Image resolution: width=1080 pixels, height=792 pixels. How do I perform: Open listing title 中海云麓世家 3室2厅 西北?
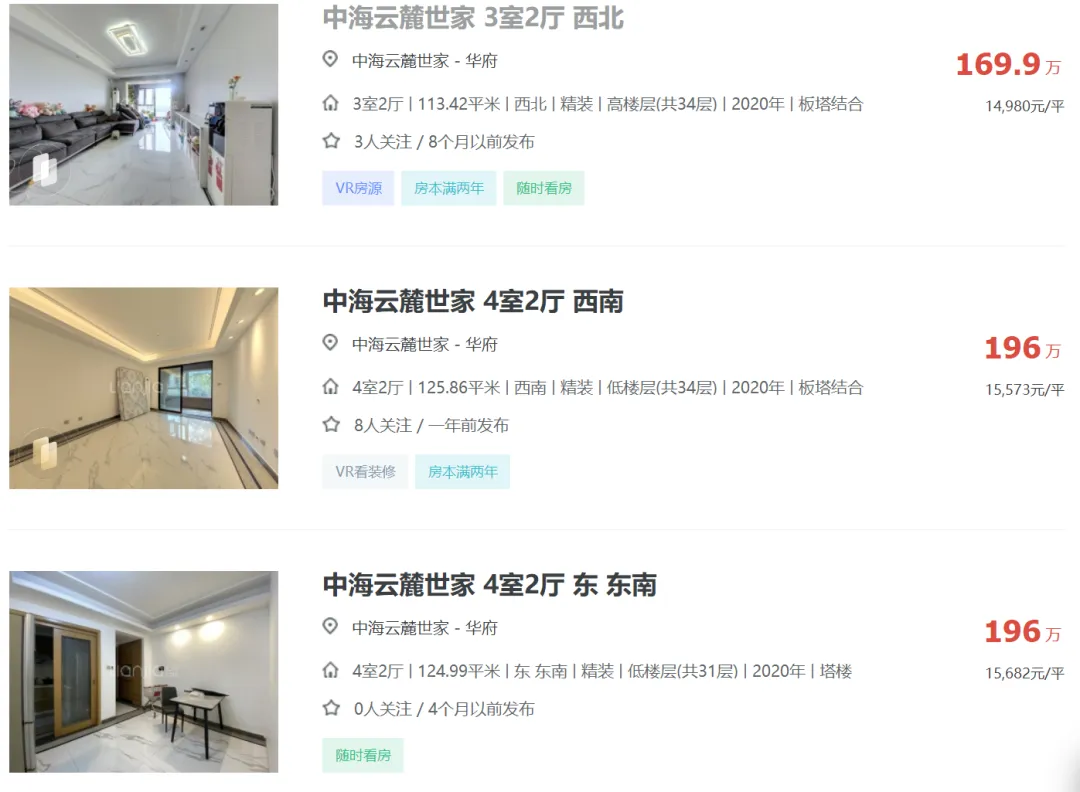(473, 18)
